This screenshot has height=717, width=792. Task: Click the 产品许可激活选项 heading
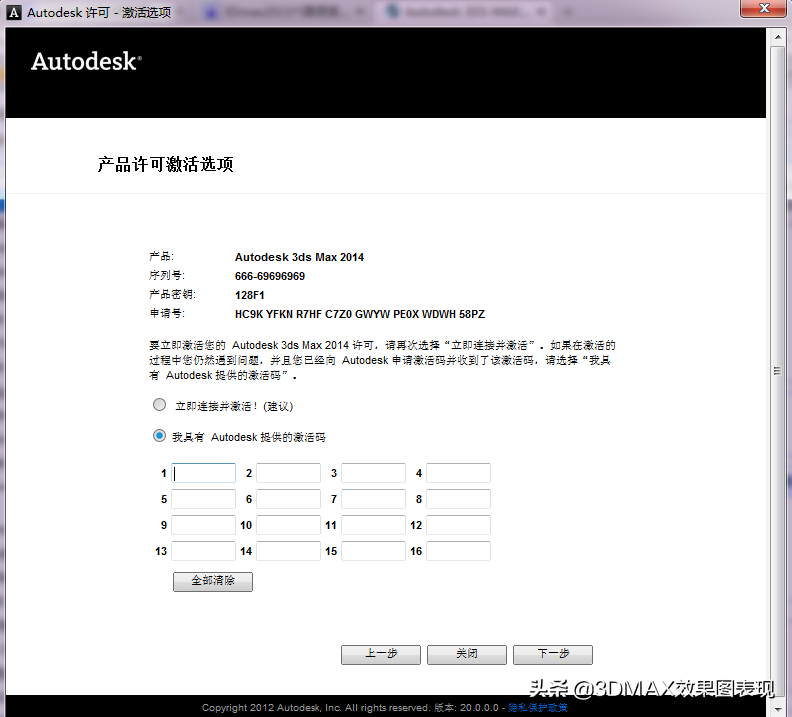click(166, 165)
